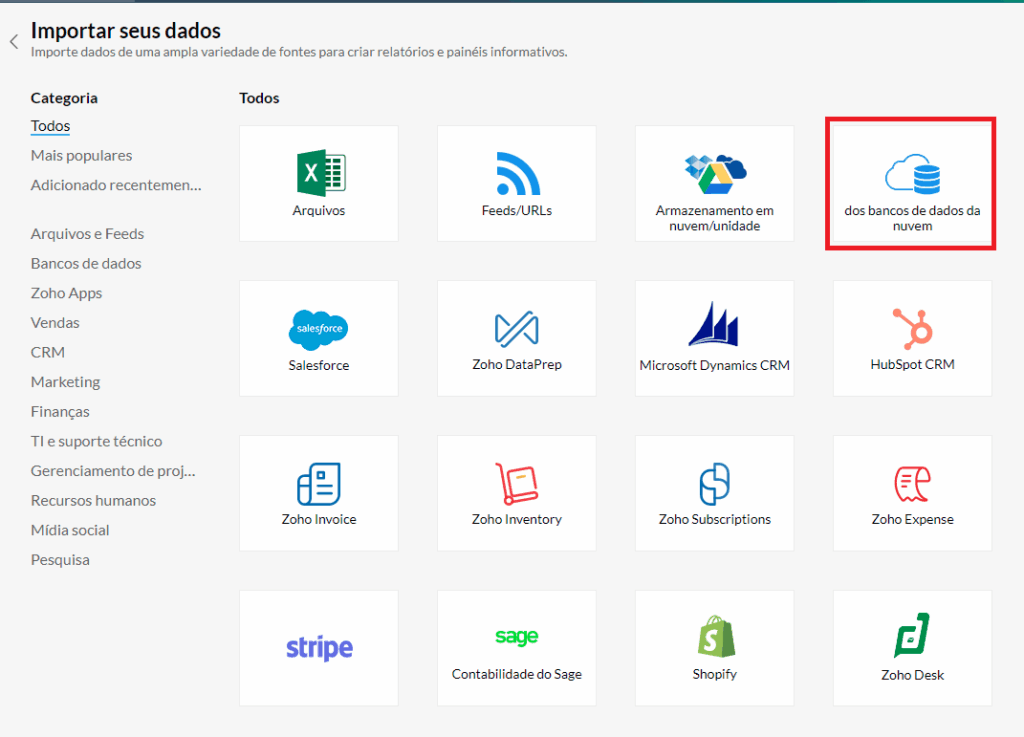Select Armazenamento em nuvem/unidade icon
Screen dimensions: 1024x737
715,174
